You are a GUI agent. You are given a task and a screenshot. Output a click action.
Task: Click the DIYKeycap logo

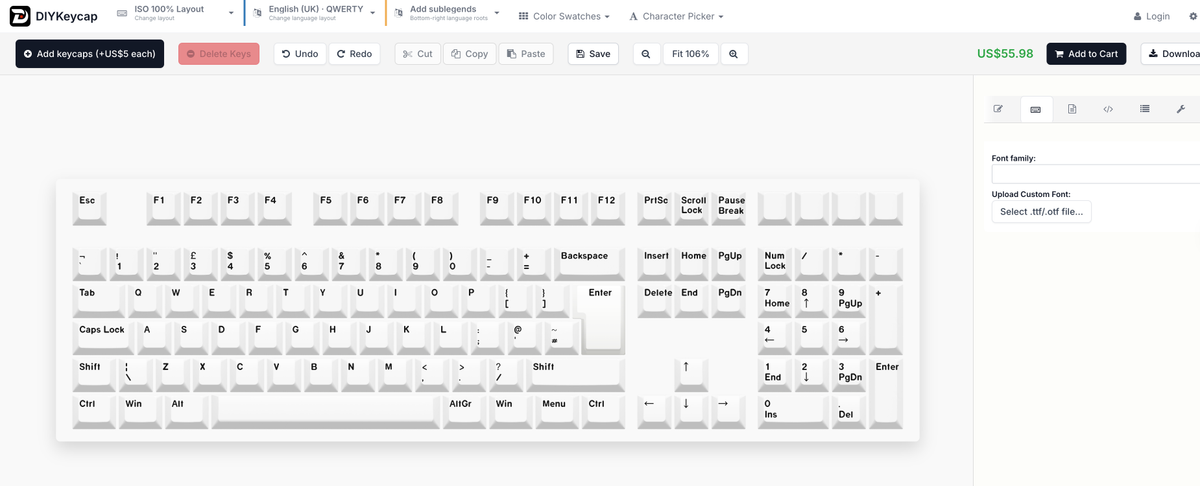(x=54, y=16)
